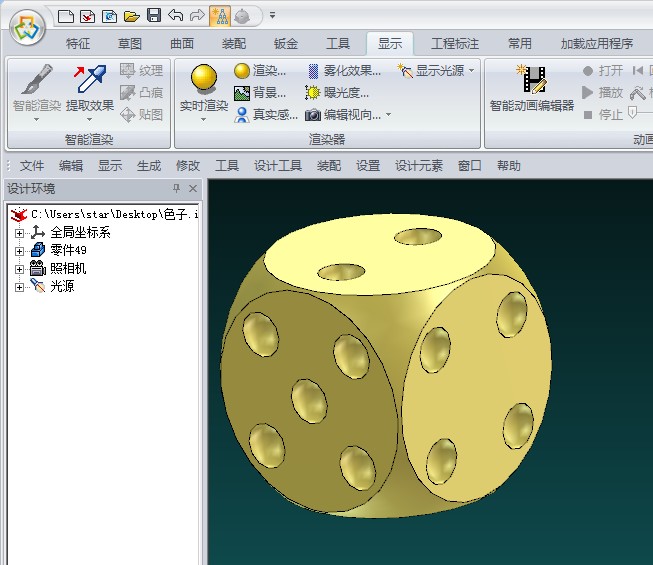Expand the 全局坐标系 tree node
The height and width of the screenshot is (565, 653).
[x=19, y=233]
